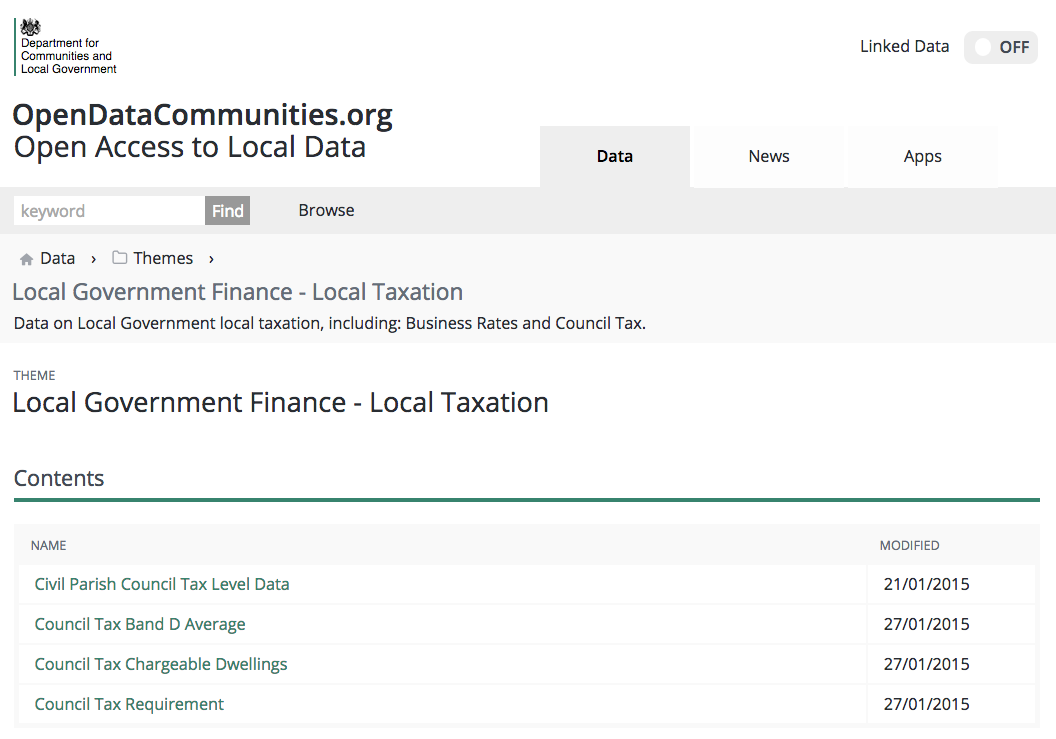Open the Browse link
Viewport: 1056px width, 739px height.
[326, 210]
